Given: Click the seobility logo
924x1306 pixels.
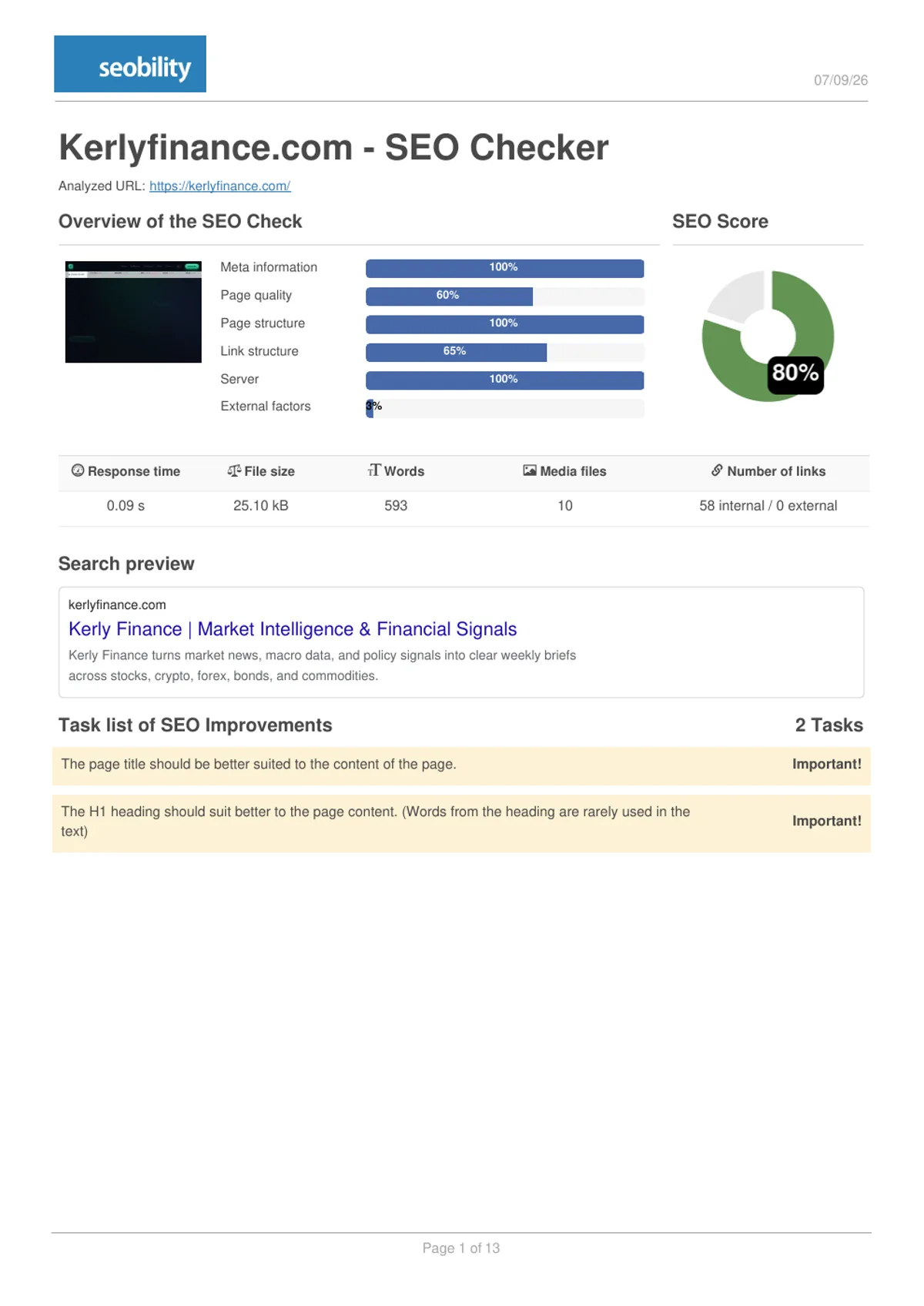Looking at the screenshot, I should [130, 64].
